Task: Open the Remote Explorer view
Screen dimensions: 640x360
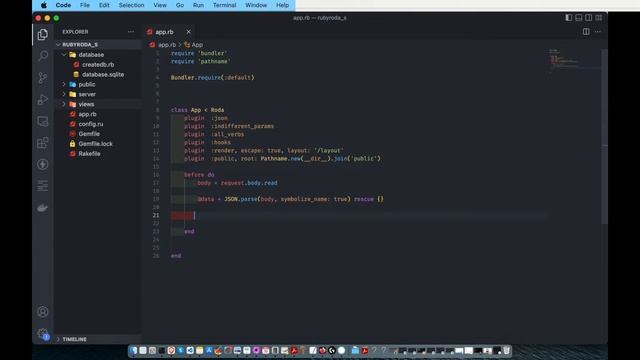Action: click(43, 121)
